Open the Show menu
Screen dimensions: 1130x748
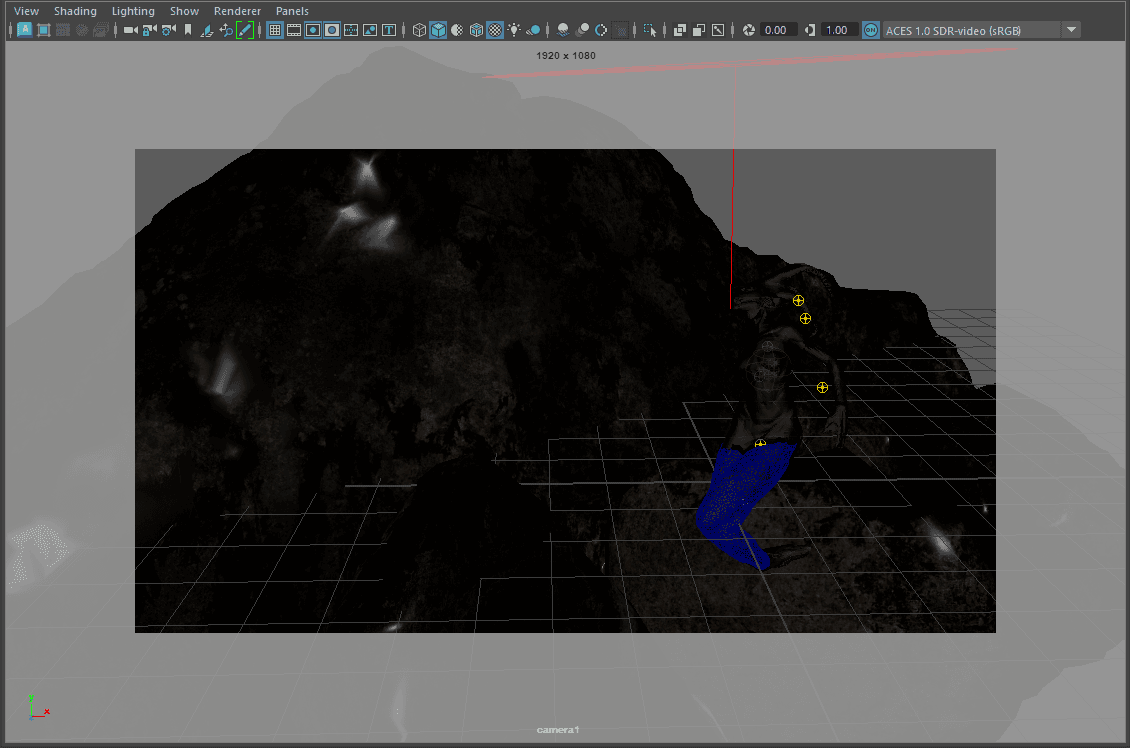point(184,11)
